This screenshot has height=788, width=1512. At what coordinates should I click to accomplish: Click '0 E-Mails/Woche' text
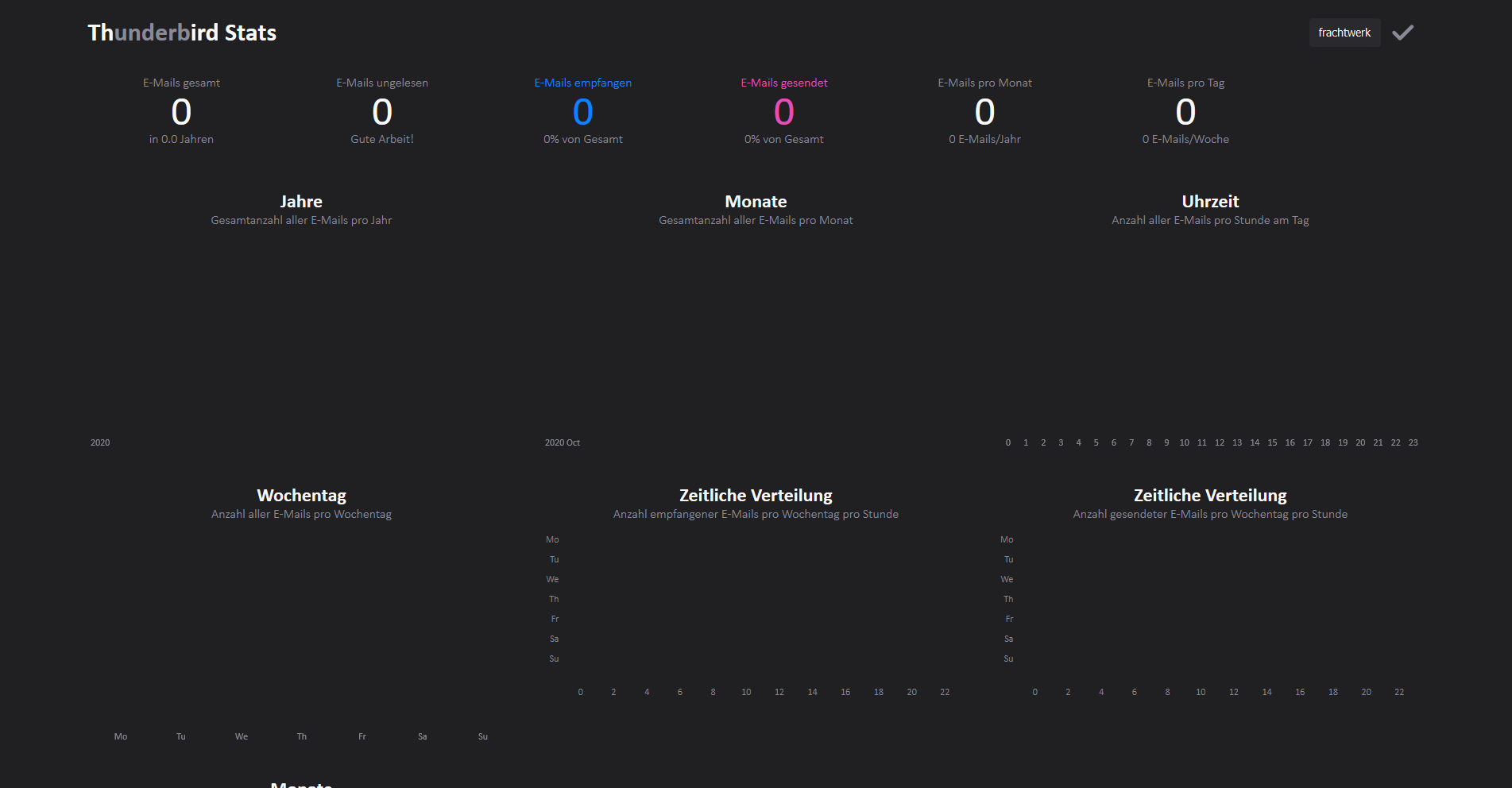click(1185, 139)
